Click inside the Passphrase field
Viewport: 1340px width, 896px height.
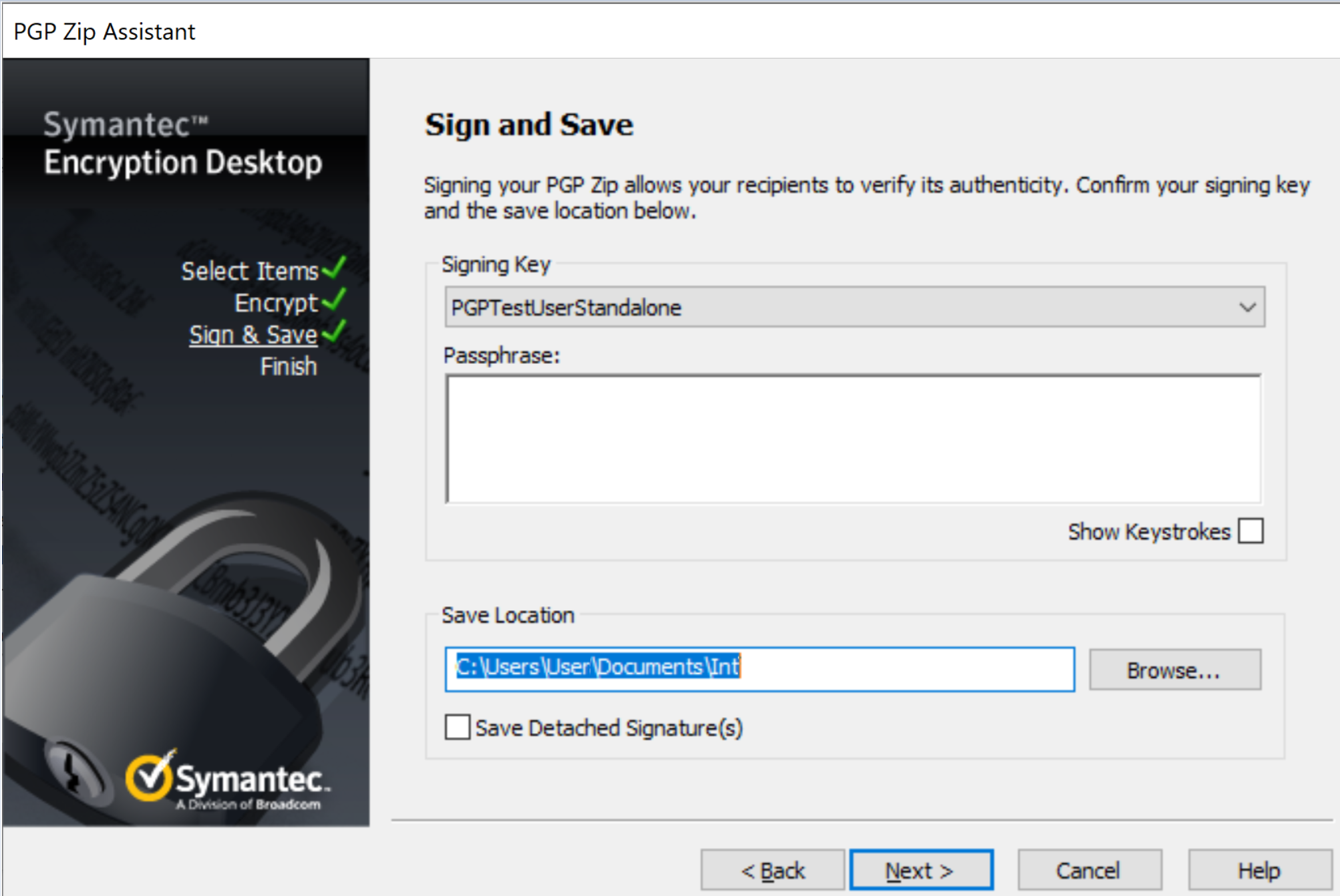pyautogui.click(x=854, y=439)
